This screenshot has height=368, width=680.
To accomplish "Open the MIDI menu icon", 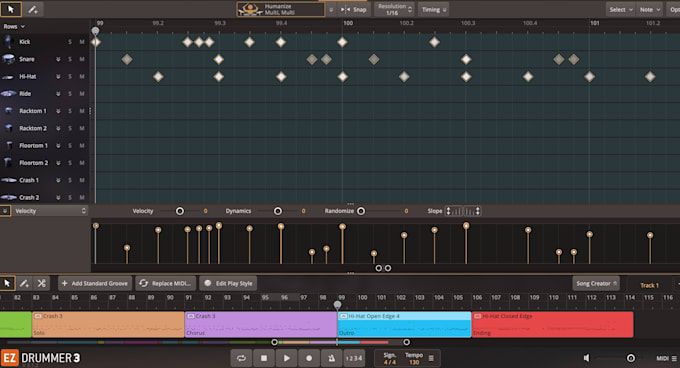I will coord(674,358).
